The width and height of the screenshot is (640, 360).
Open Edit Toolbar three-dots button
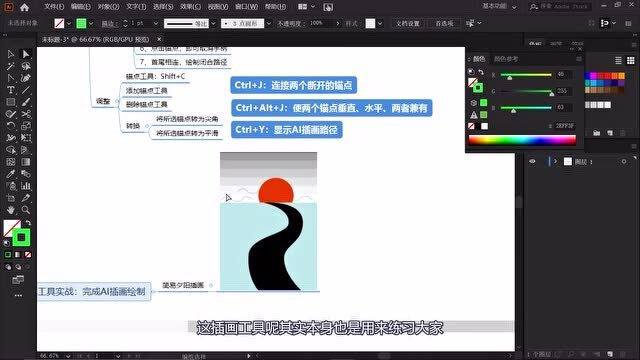[x=18, y=295]
